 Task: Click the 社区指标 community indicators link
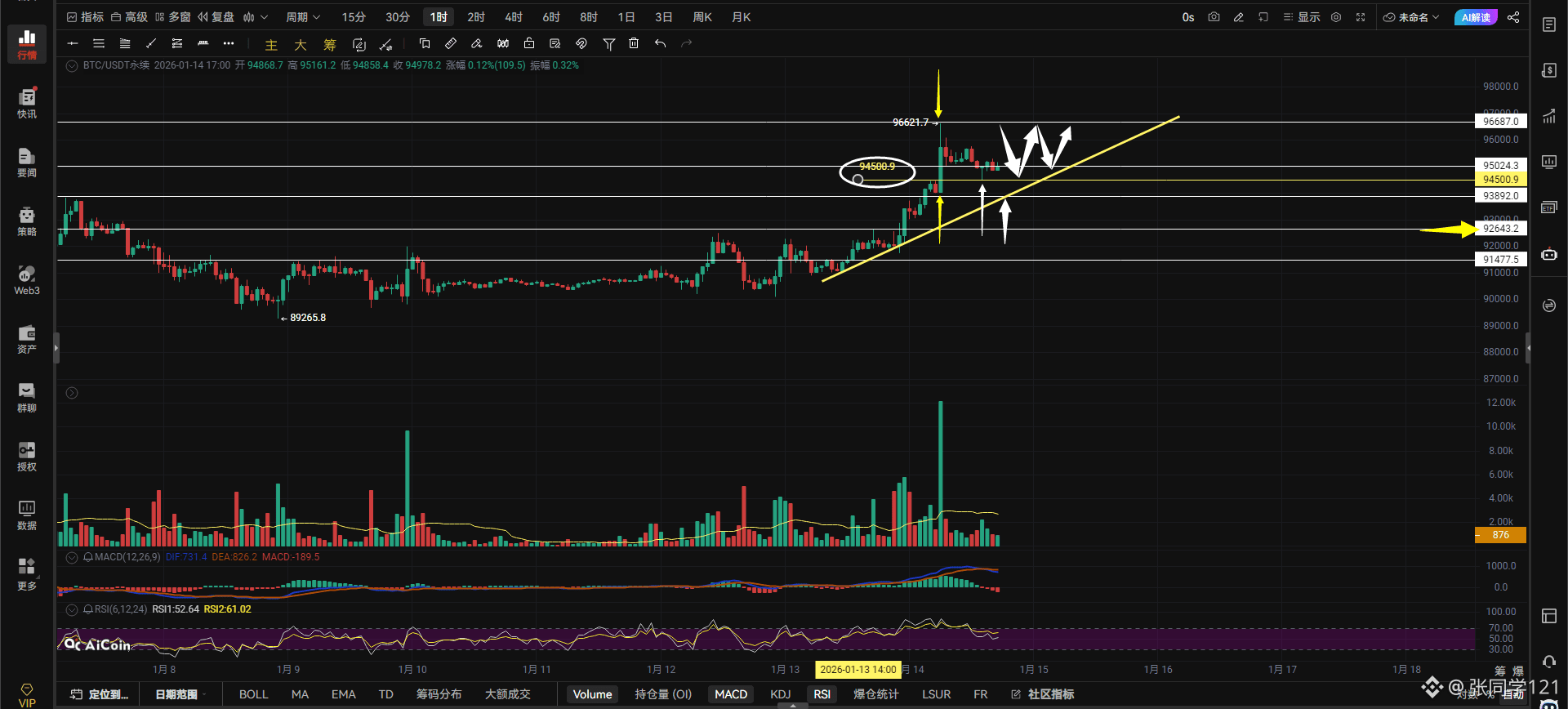[1043, 694]
